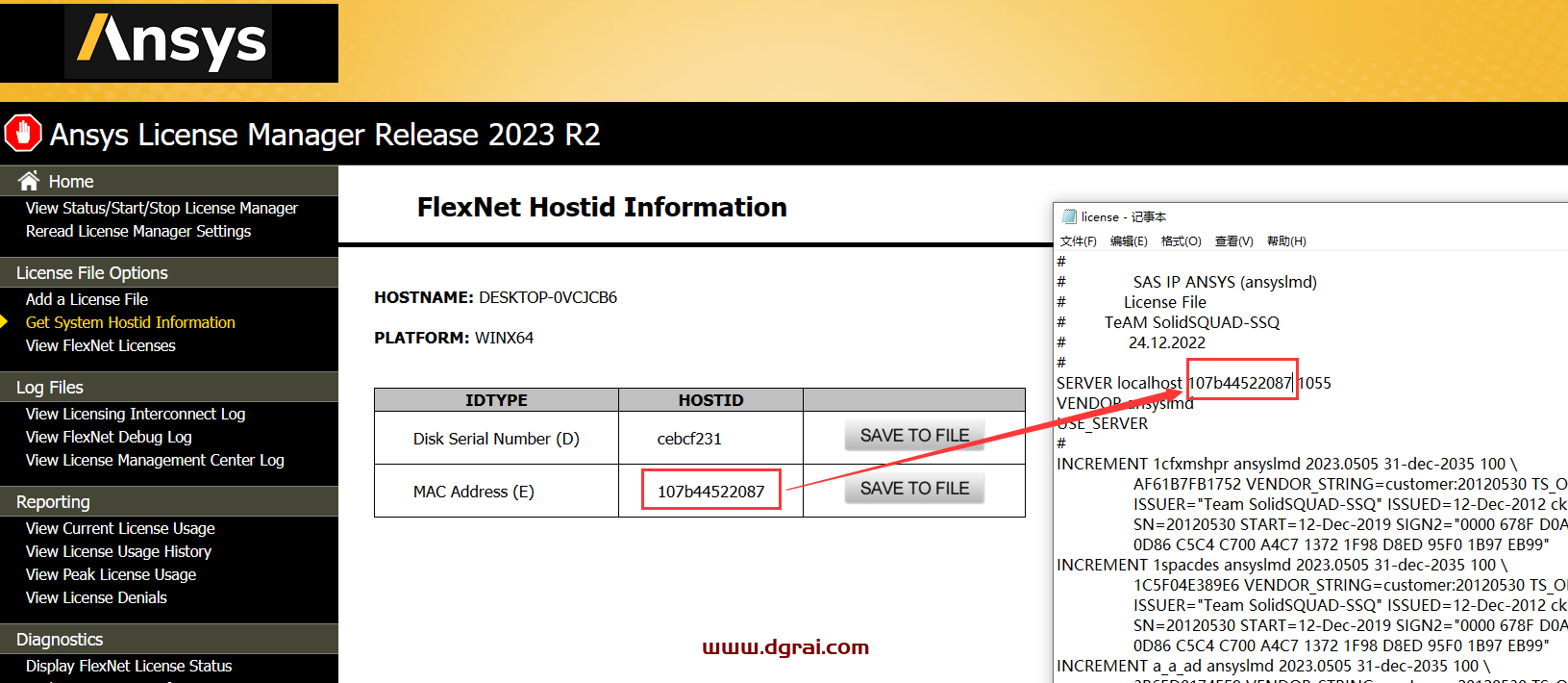The image size is (1568, 683).
Task: Click the Ansys logo banner
Action: [x=169, y=42]
